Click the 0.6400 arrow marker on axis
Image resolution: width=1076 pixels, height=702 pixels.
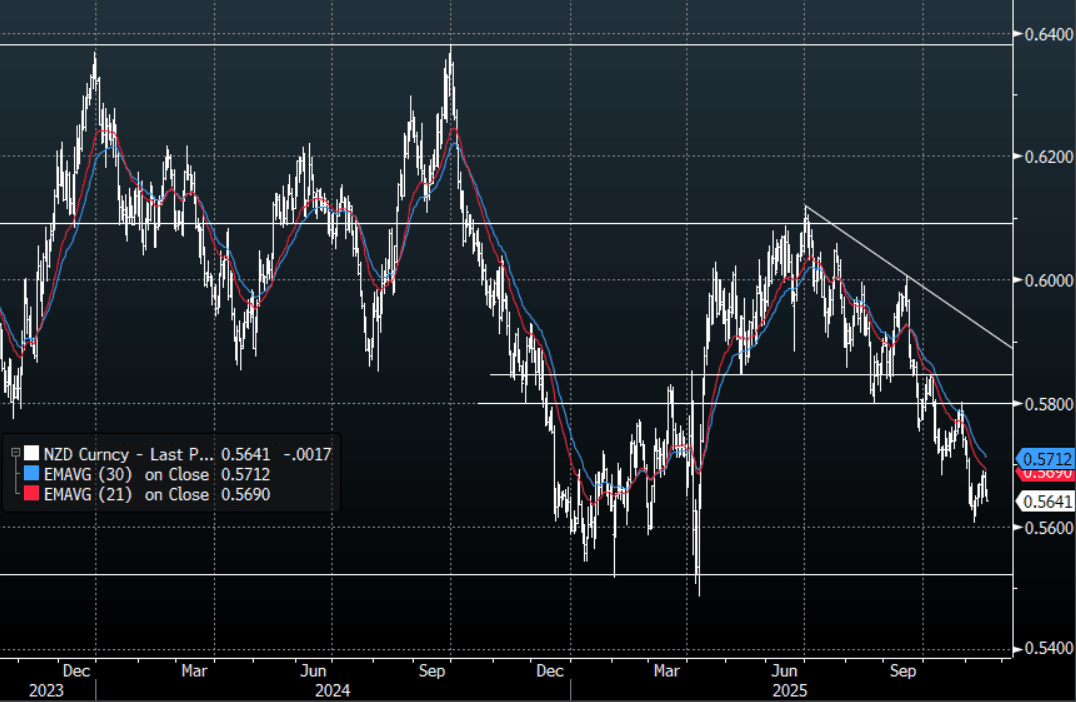click(x=1017, y=33)
